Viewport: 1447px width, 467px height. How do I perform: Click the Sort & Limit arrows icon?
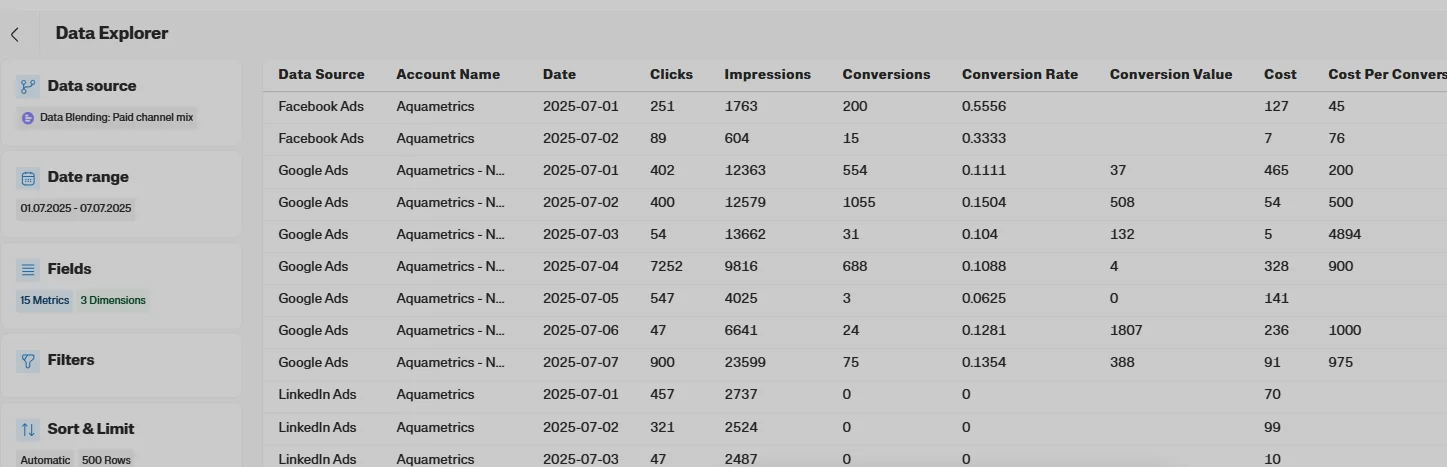tap(28, 430)
